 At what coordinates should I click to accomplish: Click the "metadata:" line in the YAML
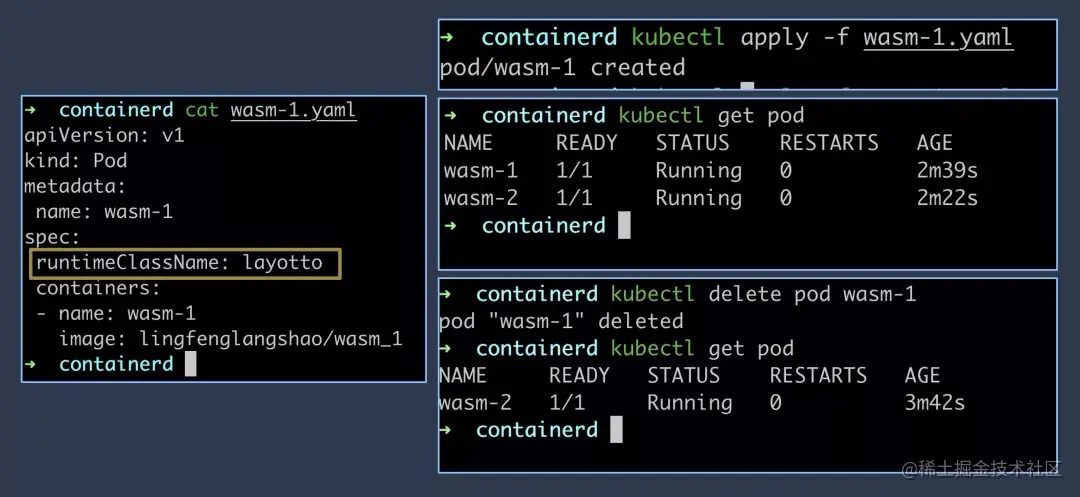pyautogui.click(x=76, y=187)
